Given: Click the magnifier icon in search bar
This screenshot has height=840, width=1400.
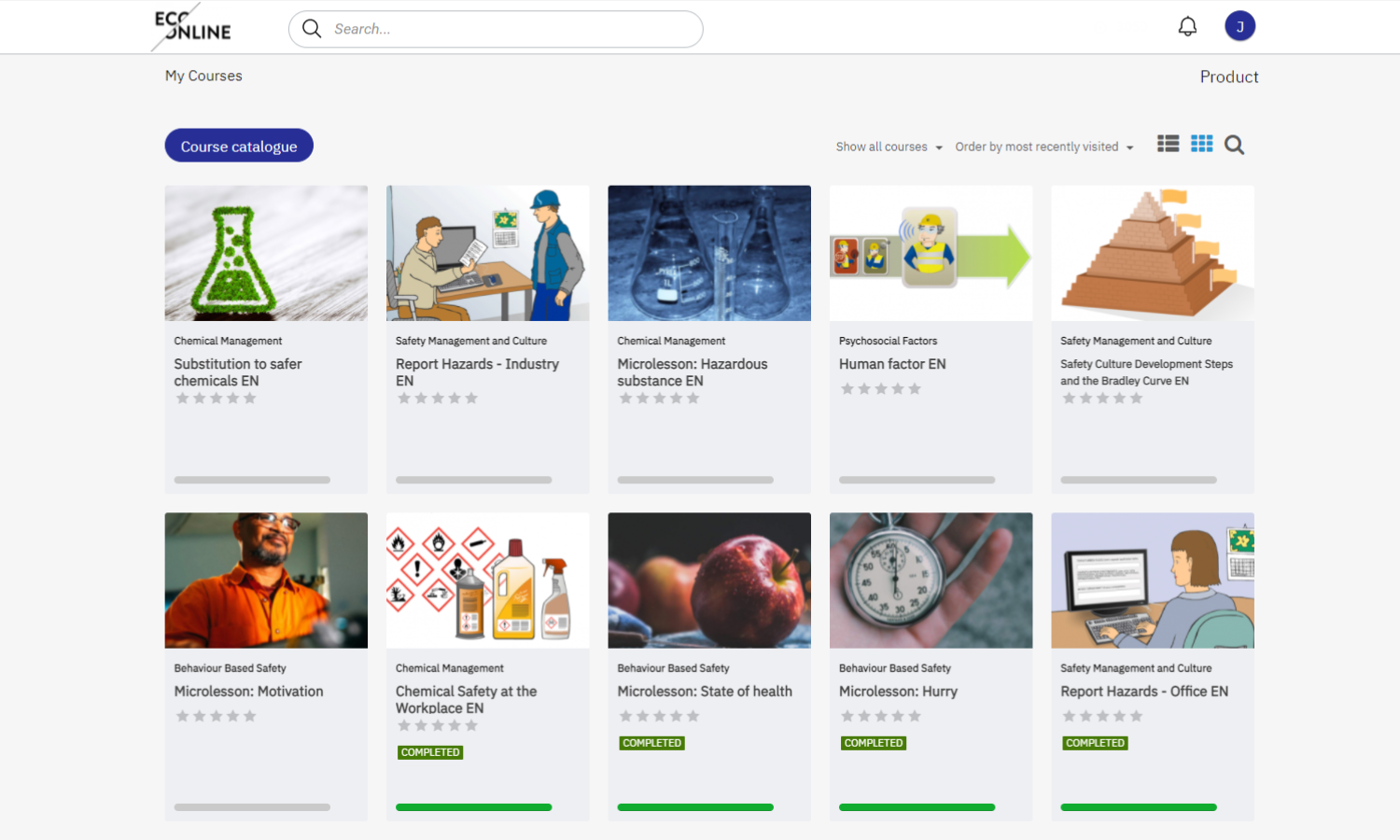Looking at the screenshot, I should [312, 29].
